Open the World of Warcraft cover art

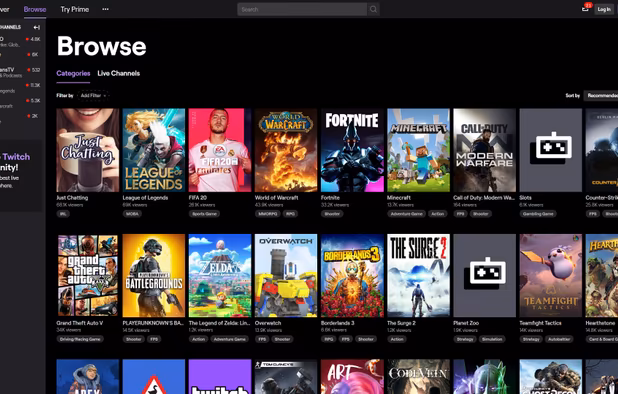[x=286, y=150]
